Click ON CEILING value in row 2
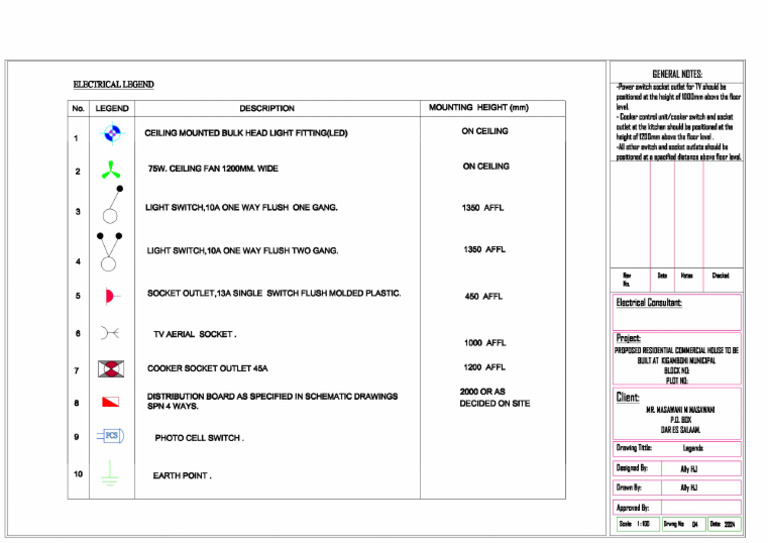This screenshot has height=543, width=768. point(486,166)
